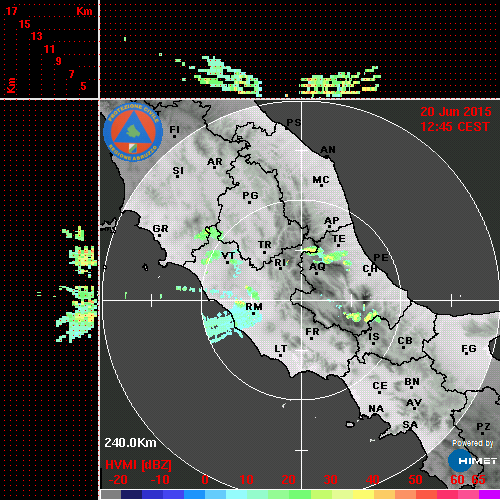The height and width of the screenshot is (500, 500).
Task: Click the NA city label
Action: click(376, 408)
